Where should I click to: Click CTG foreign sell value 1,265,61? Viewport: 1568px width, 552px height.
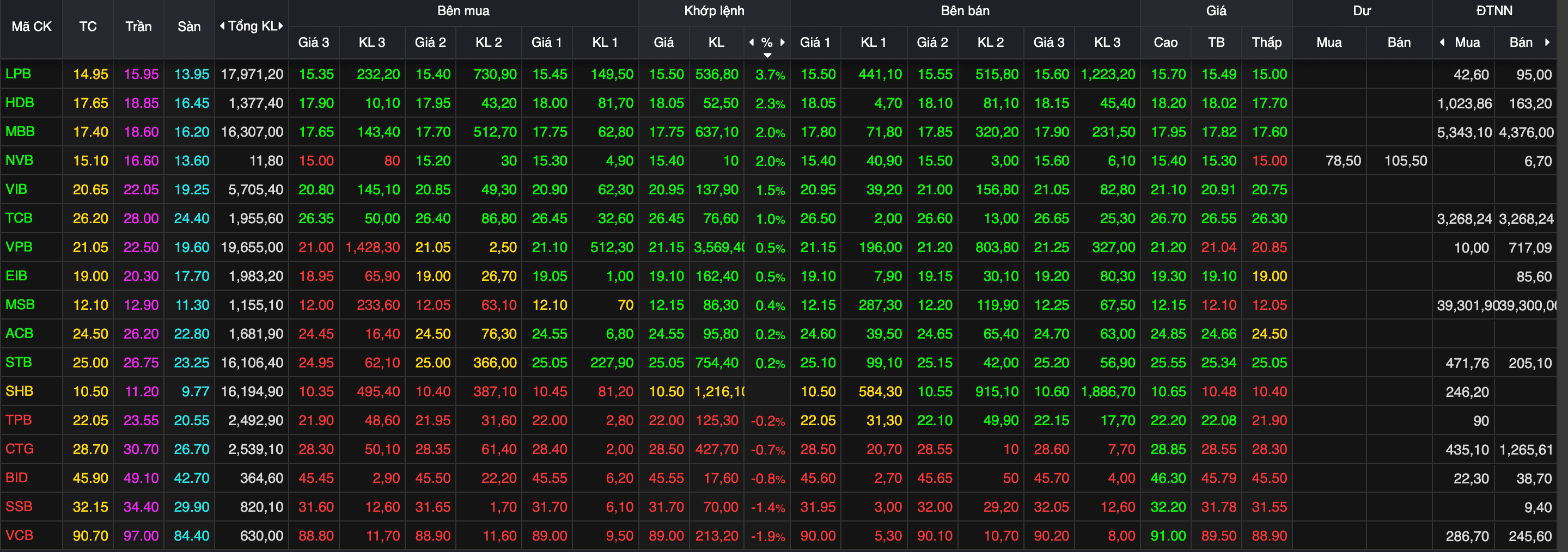1526,449
